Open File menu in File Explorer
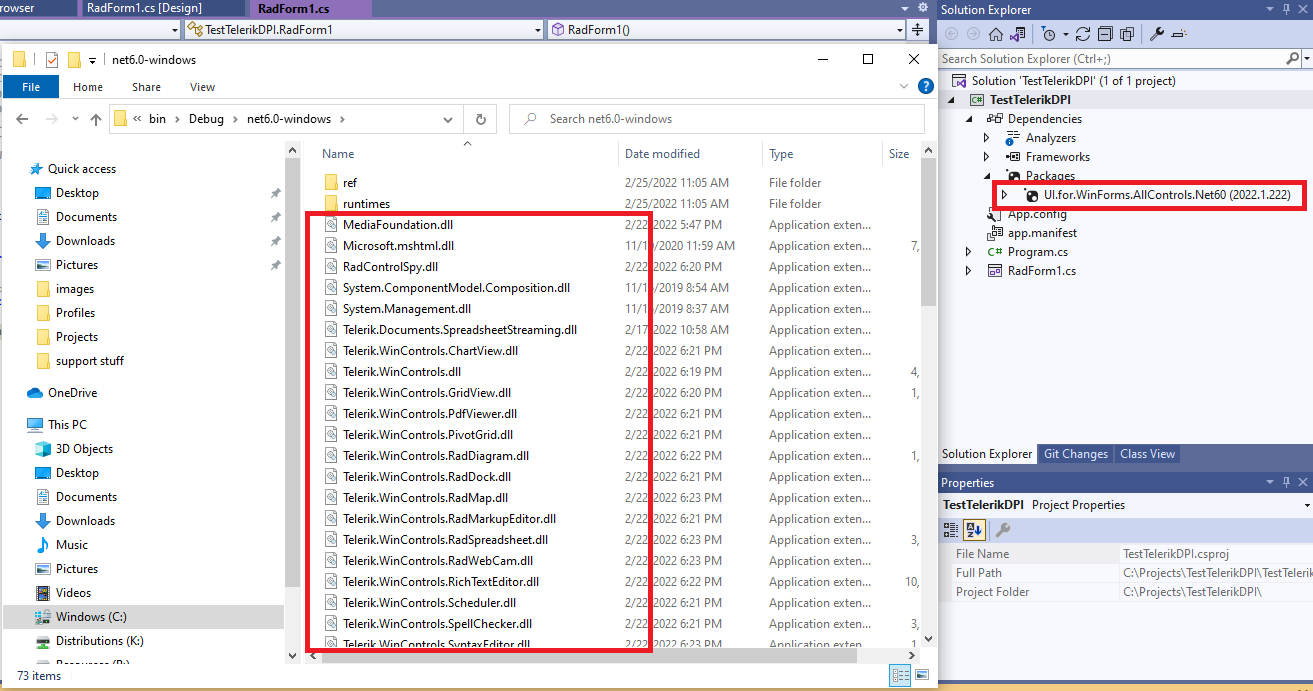 [31, 88]
